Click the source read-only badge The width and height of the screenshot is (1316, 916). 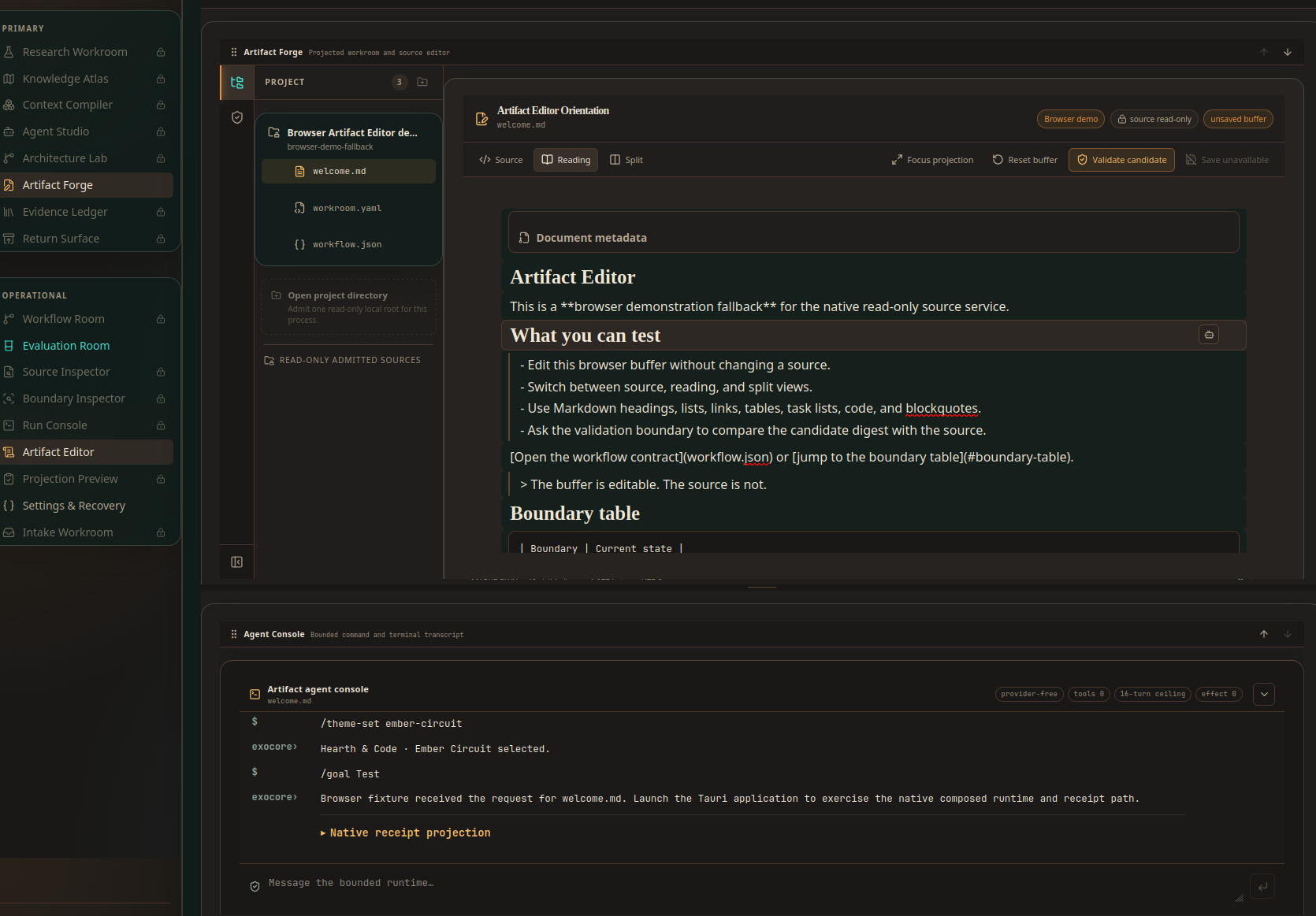[1154, 119]
